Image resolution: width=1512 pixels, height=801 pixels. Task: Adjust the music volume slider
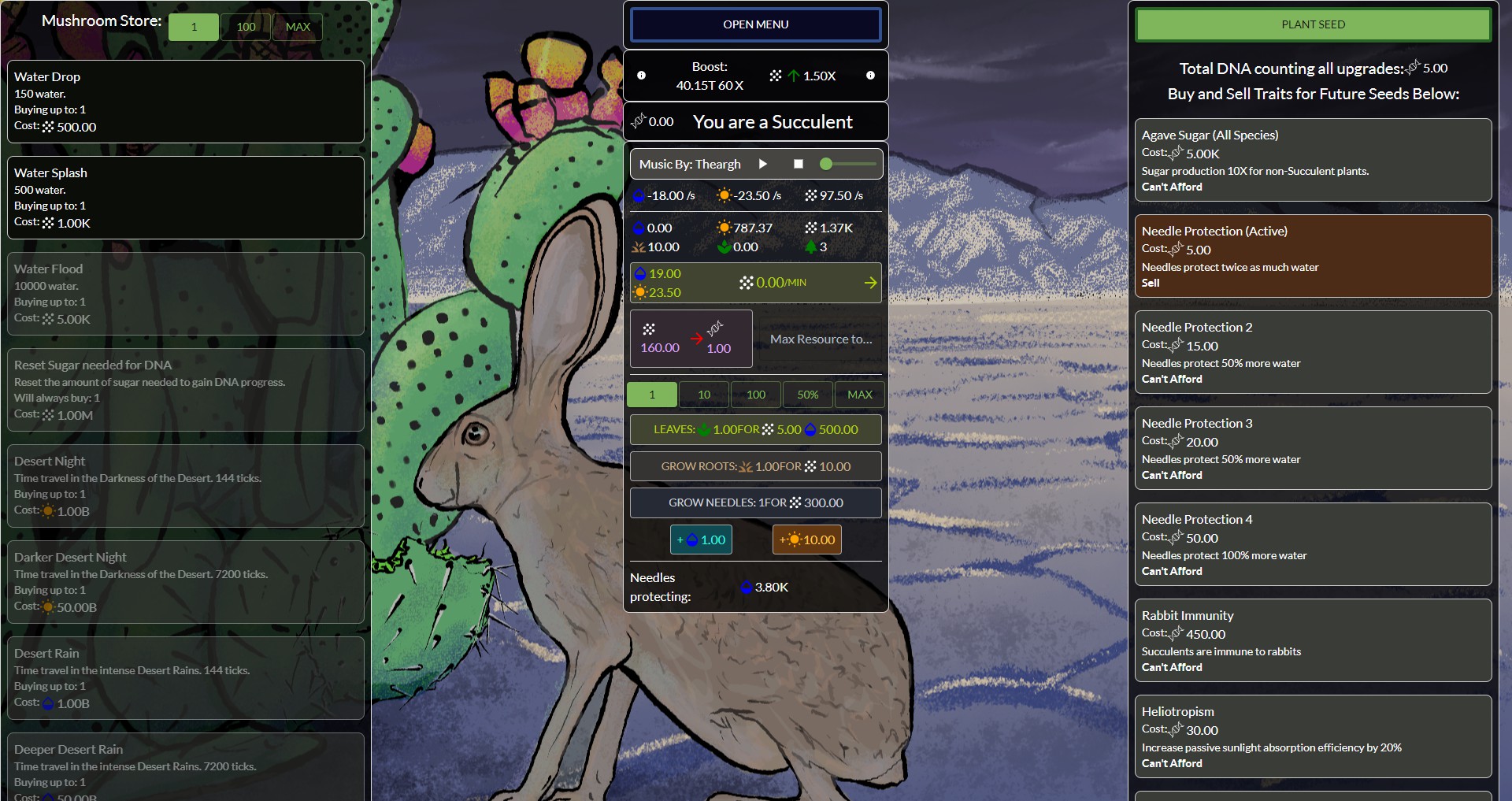click(x=848, y=164)
